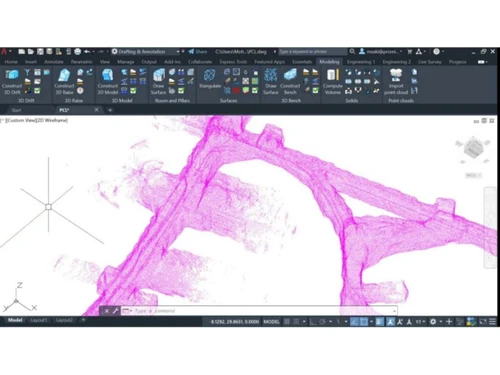This screenshot has height=375, width=500.
Task: Toggle the MODEL space button in status bar
Action: pos(271,322)
